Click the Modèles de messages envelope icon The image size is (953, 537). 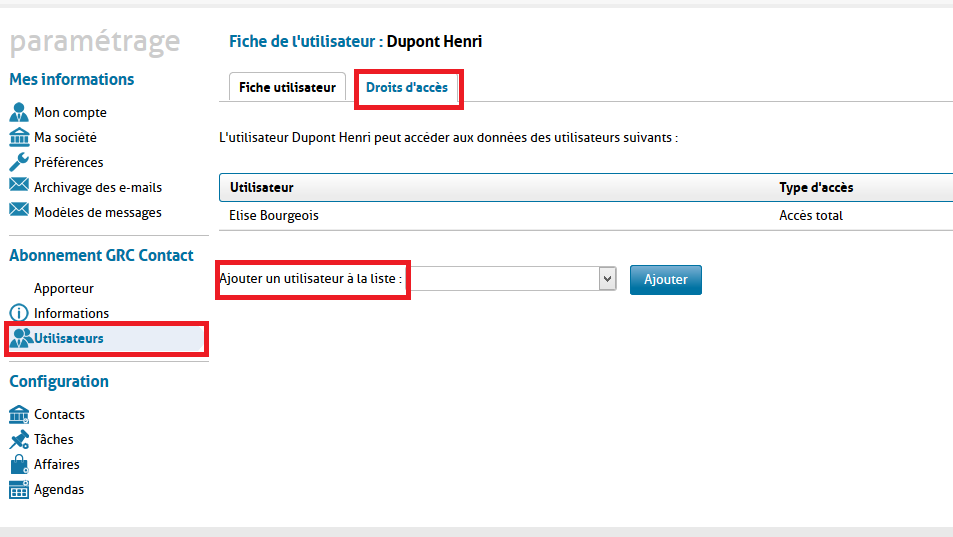click(x=19, y=211)
